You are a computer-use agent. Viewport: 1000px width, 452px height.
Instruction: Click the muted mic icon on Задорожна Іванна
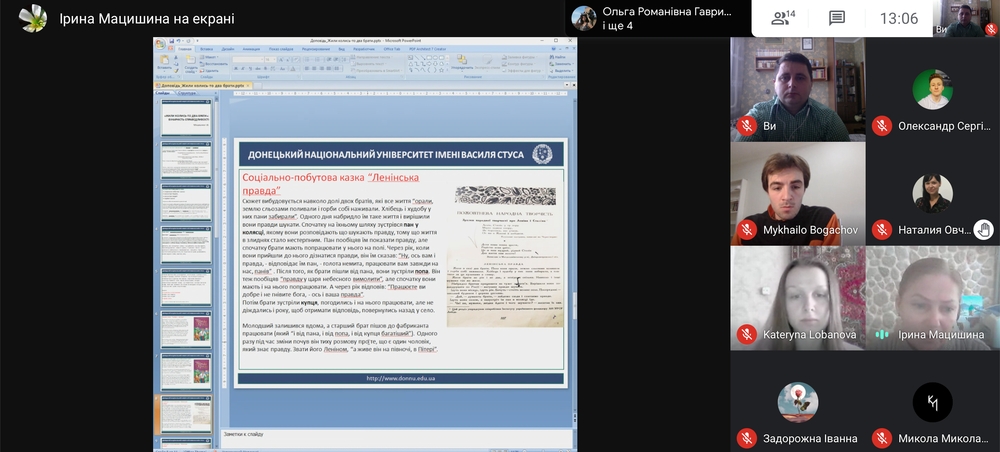746,438
